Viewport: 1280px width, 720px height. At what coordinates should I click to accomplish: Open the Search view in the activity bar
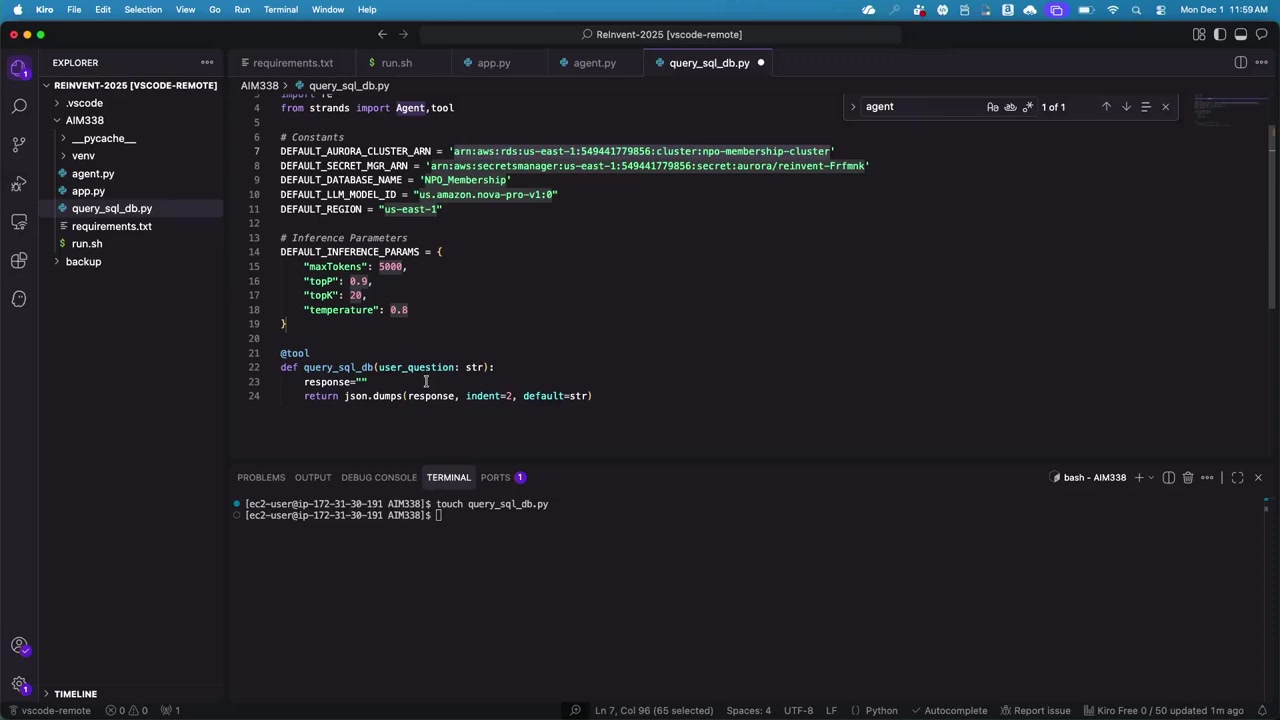(x=19, y=104)
